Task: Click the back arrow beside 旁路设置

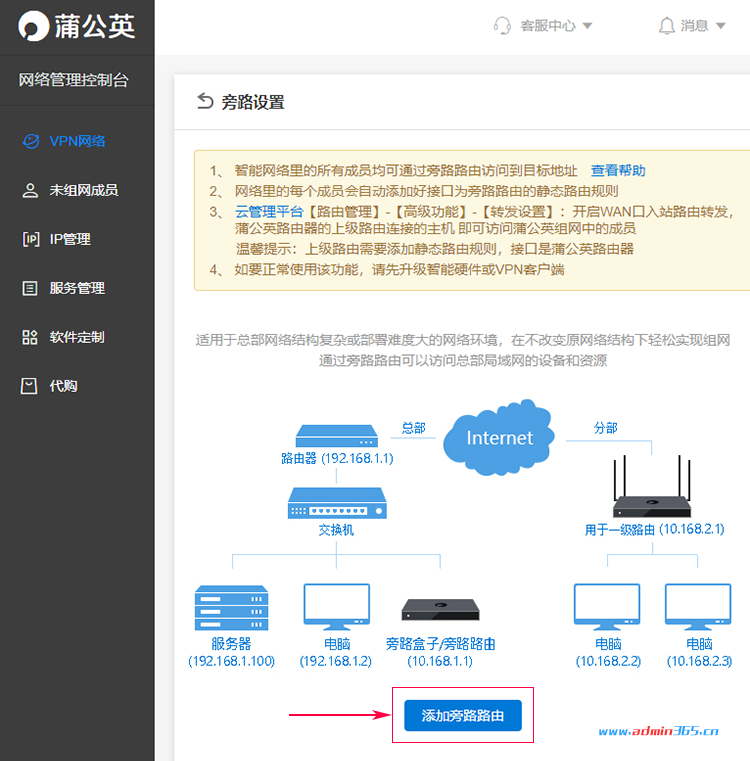Action: [205, 101]
